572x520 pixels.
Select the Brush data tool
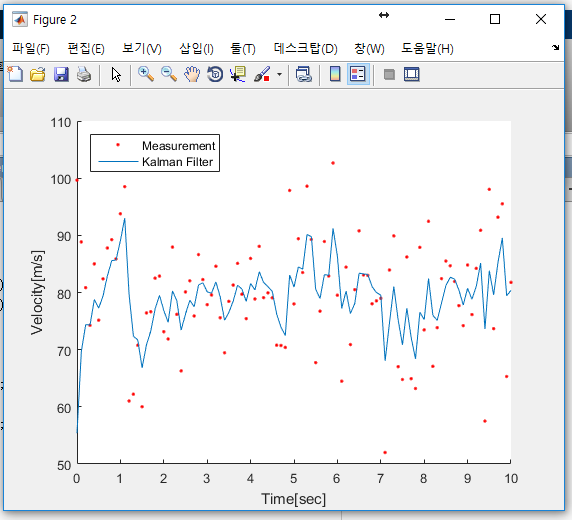coord(262,74)
